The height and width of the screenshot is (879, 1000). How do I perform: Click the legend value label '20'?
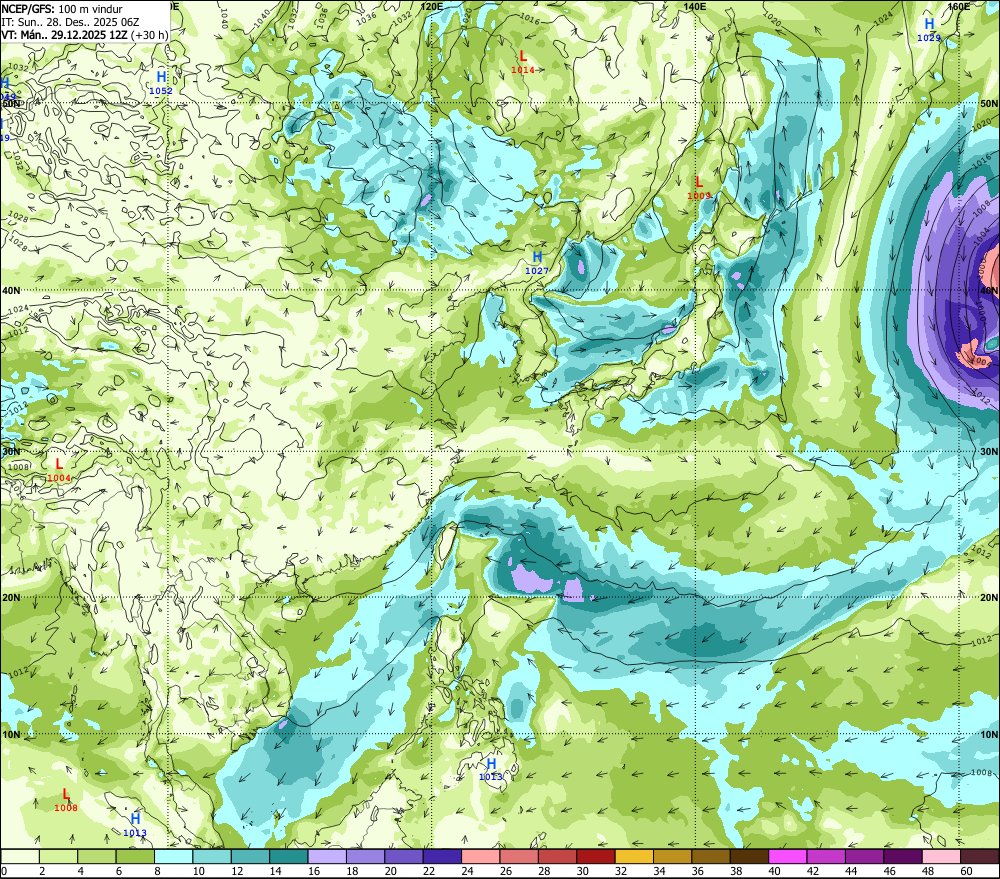pos(390,871)
